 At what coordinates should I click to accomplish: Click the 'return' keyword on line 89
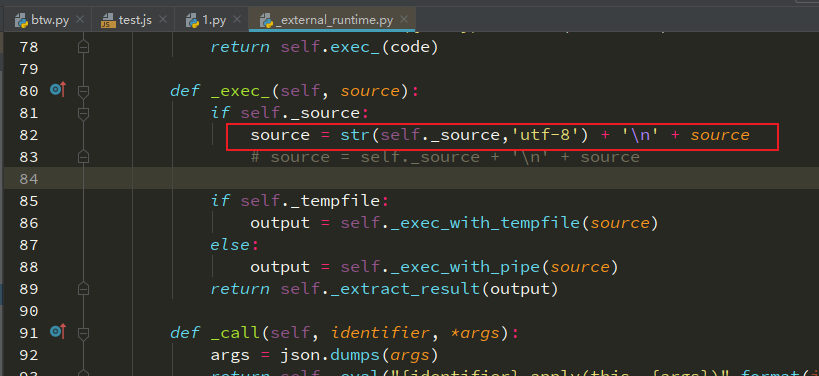point(240,289)
